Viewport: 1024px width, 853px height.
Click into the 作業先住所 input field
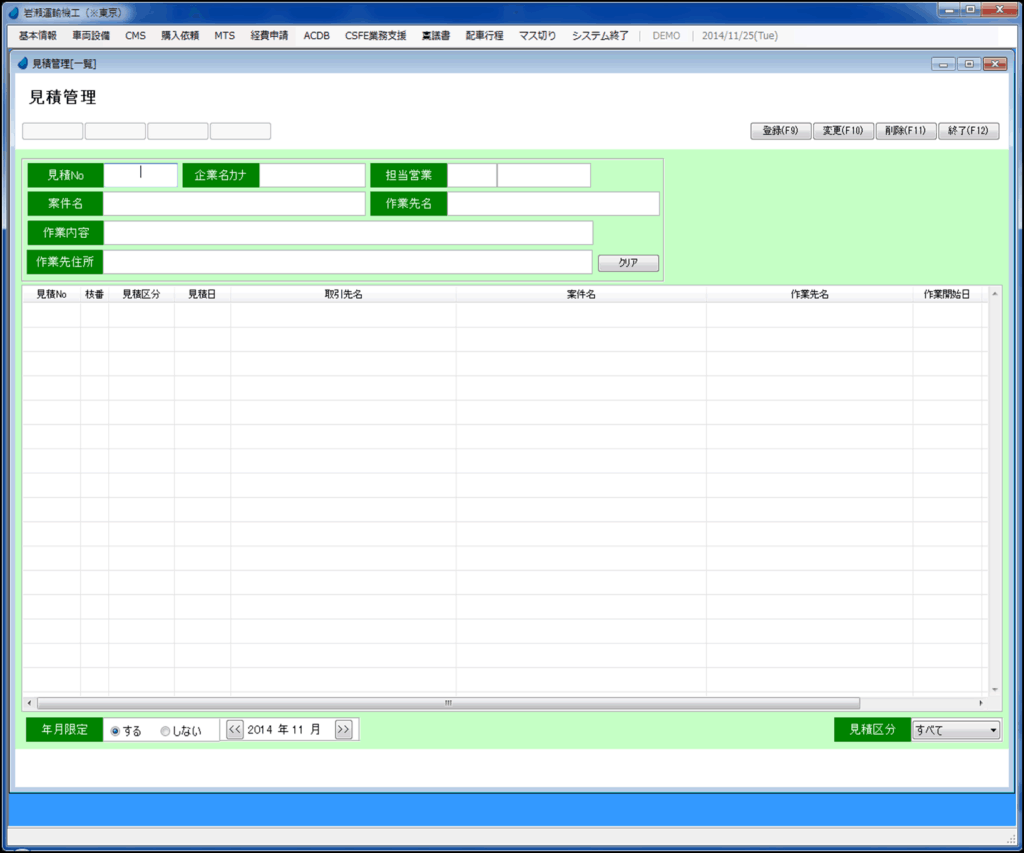348,262
